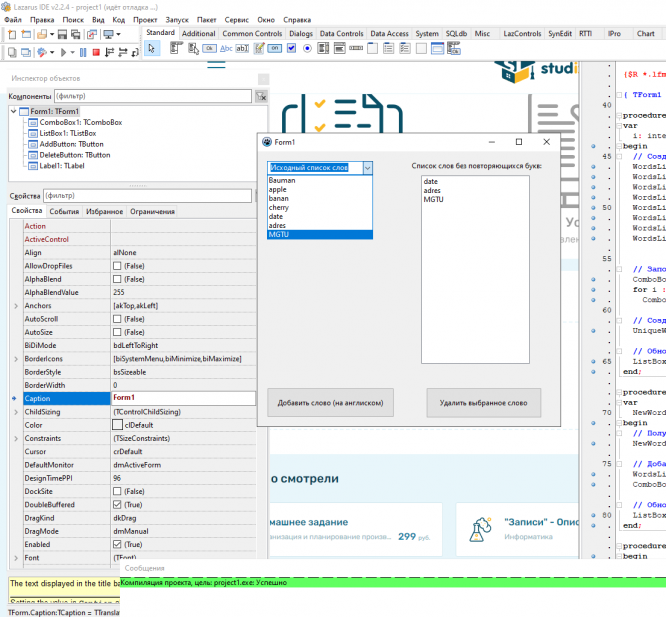666x617 pixels.
Task: Pick the TRadioButton component in palette
Action: click(x=305, y=48)
